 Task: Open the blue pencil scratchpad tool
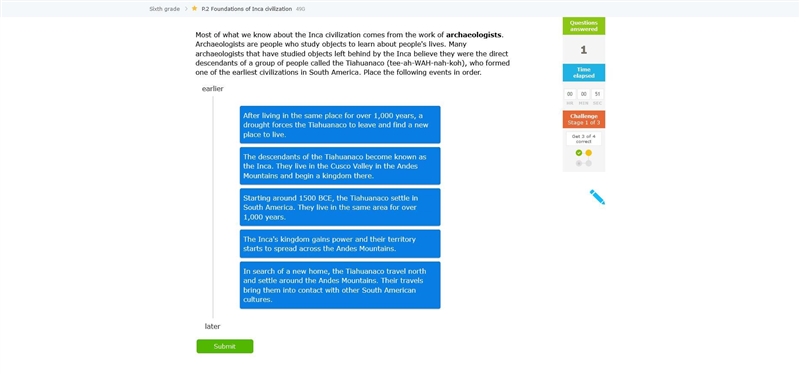[x=597, y=197]
